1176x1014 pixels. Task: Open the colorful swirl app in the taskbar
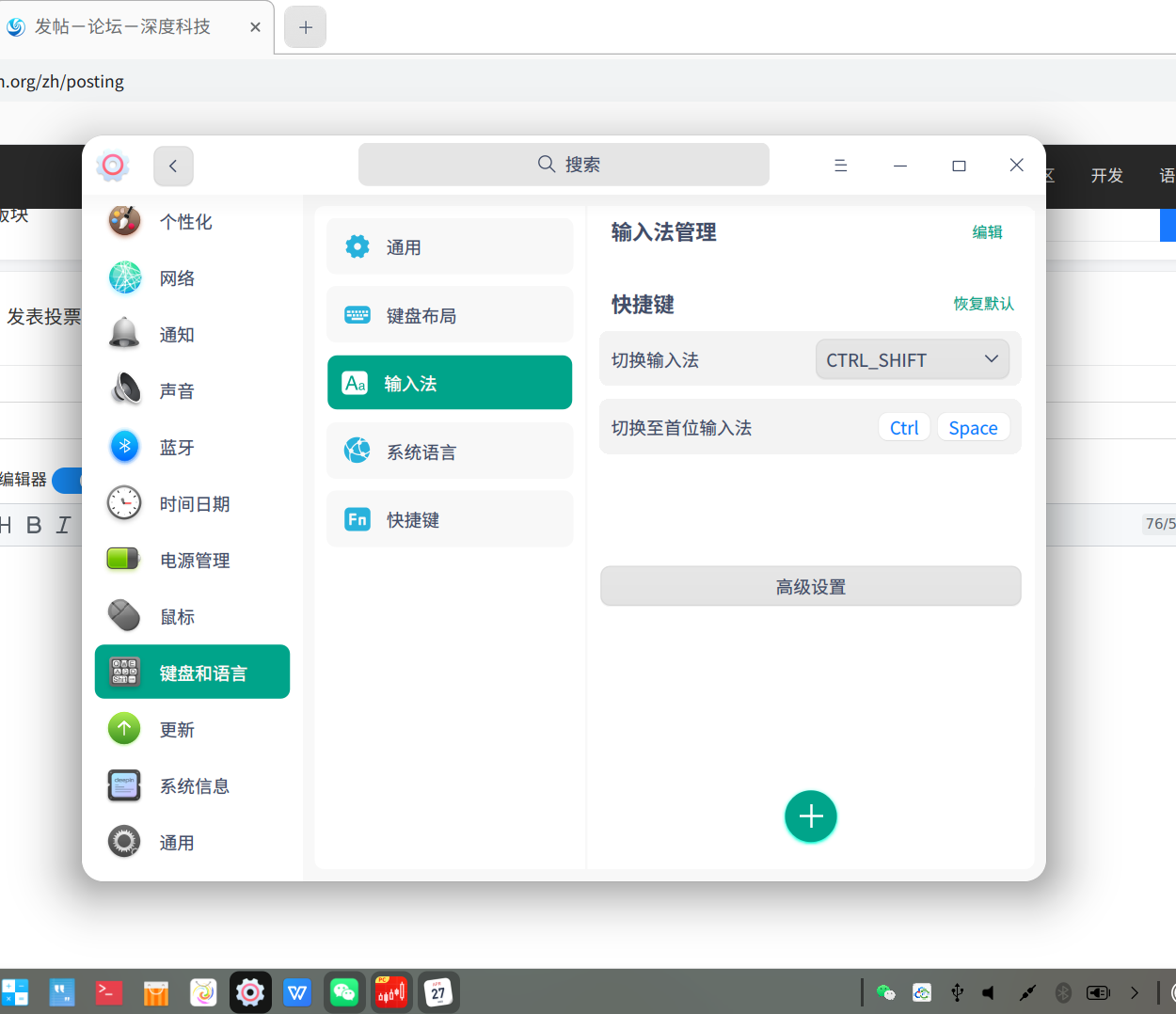[x=203, y=992]
